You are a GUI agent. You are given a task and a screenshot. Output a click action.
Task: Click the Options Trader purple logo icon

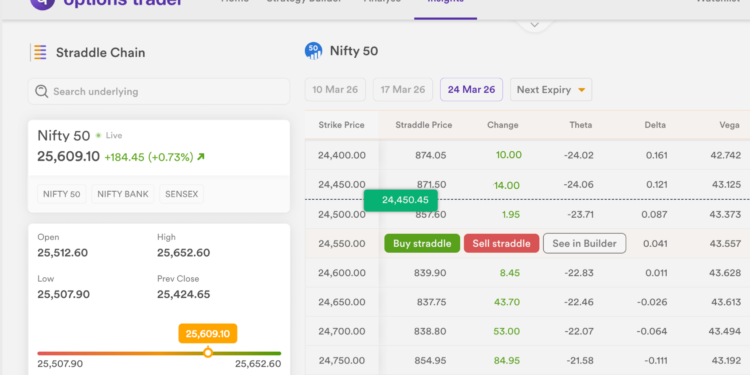[43, 5]
